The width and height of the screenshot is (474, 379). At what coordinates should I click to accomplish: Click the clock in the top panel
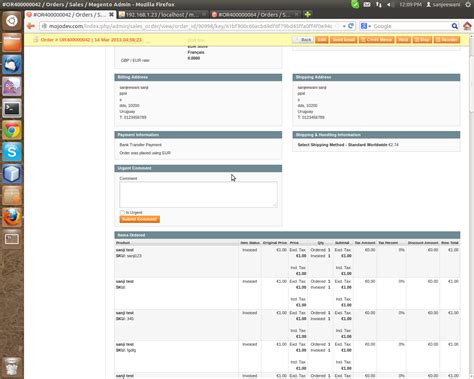(410, 5)
